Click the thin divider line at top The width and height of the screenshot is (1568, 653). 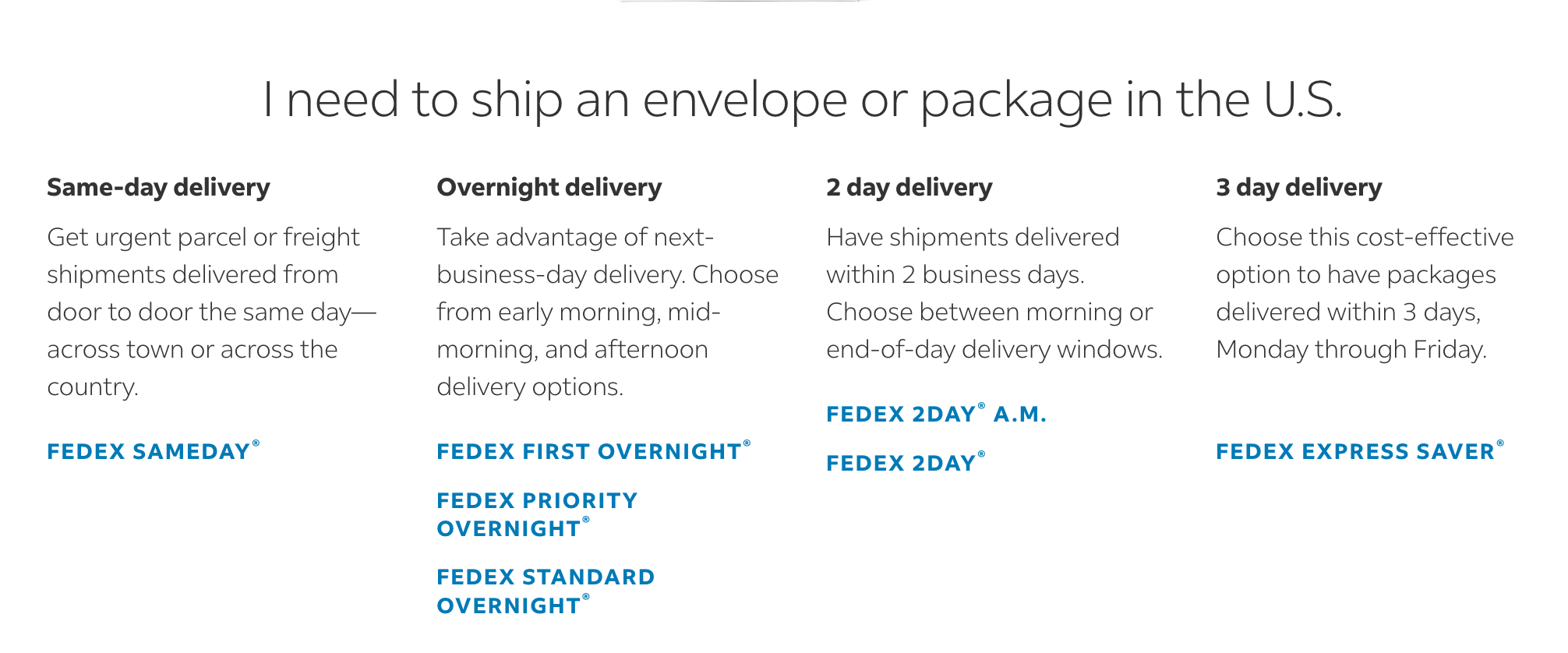[x=742, y=1]
